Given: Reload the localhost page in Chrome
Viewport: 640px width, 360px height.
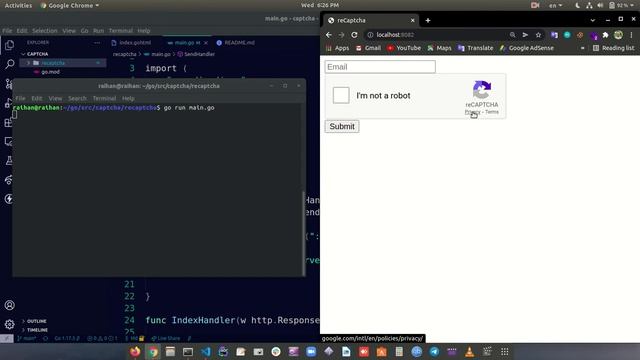Looking at the screenshot, I should [354, 35].
